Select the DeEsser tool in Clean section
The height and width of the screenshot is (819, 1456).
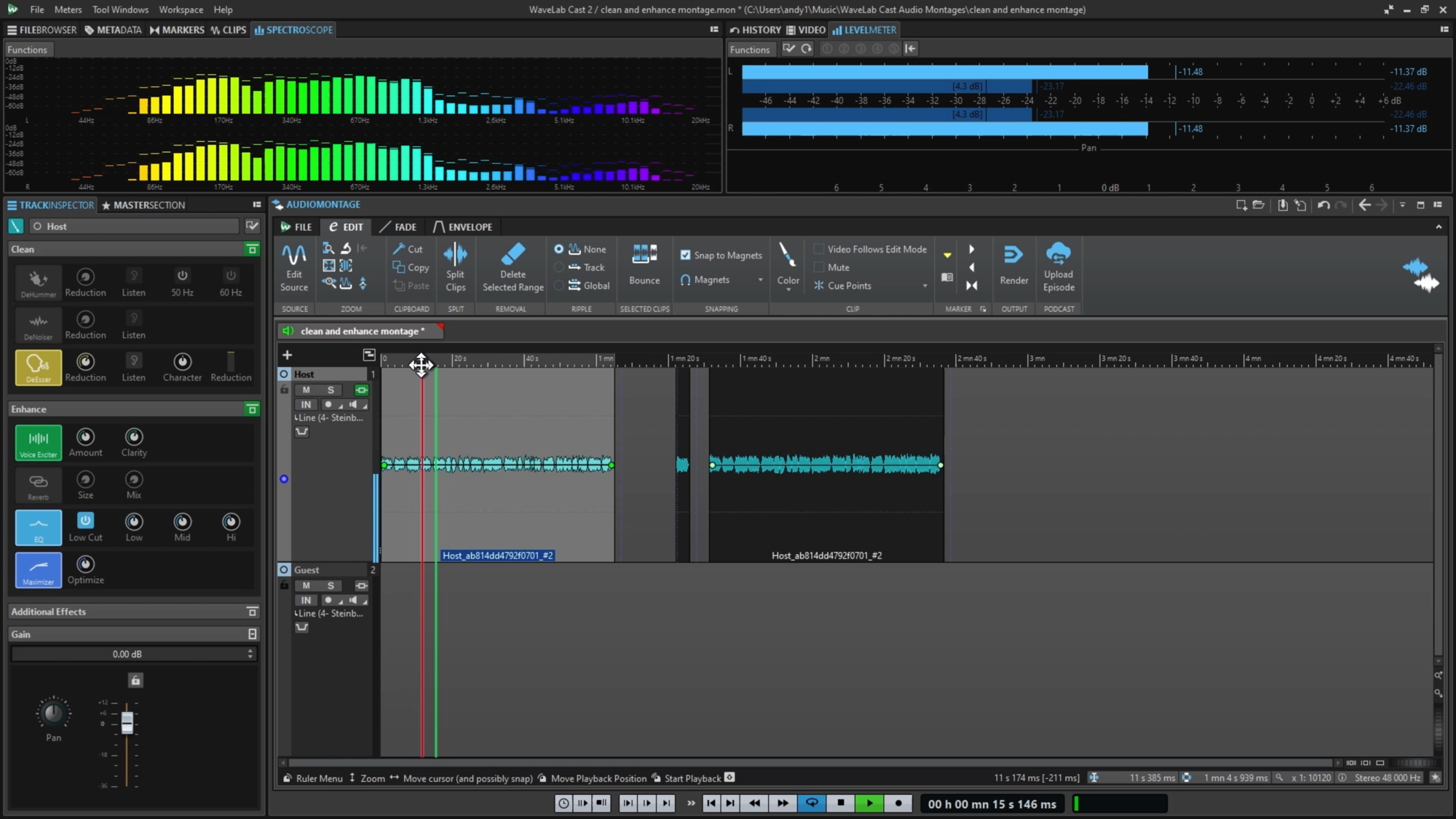[x=38, y=368]
